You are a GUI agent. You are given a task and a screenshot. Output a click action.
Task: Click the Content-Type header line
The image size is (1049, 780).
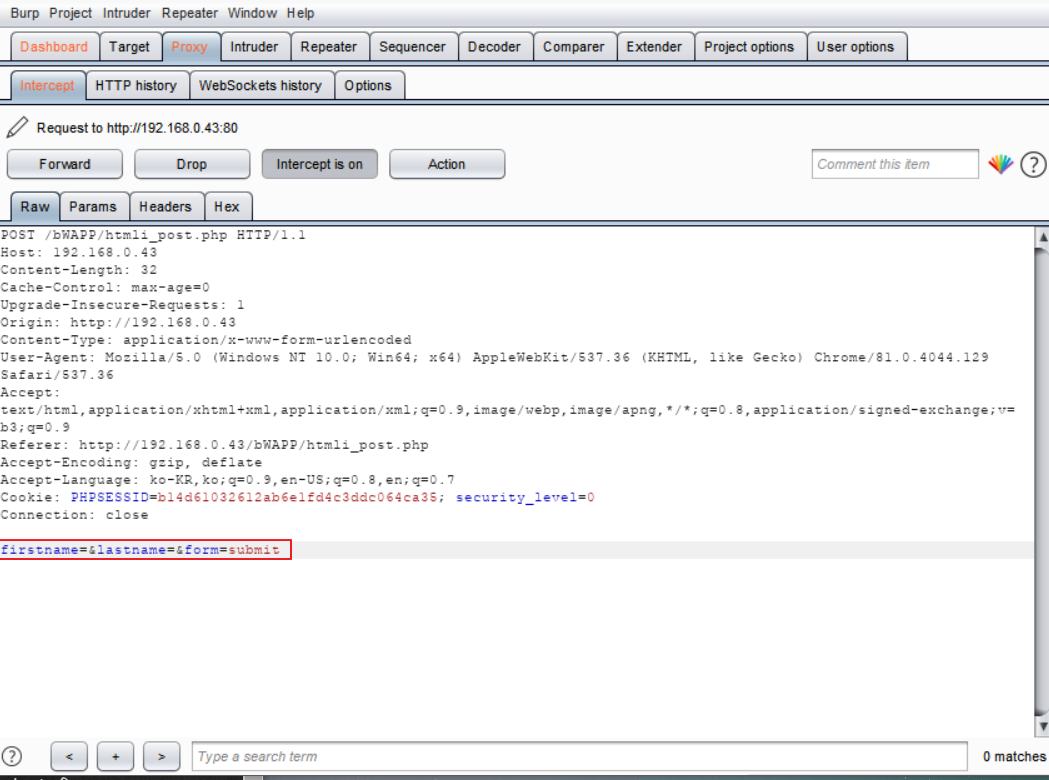point(206,340)
